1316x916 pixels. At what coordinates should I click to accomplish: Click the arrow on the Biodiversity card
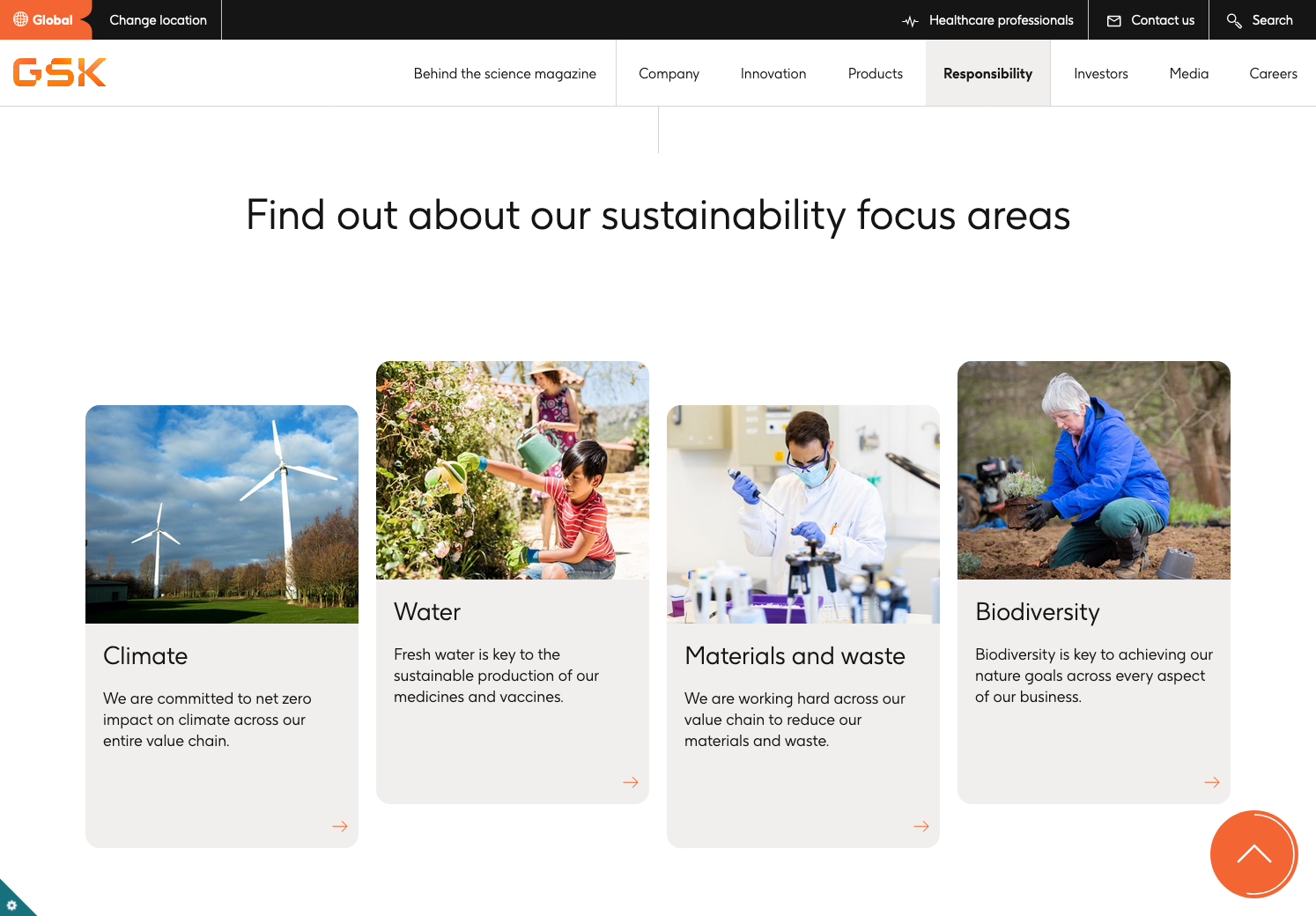point(1212,782)
